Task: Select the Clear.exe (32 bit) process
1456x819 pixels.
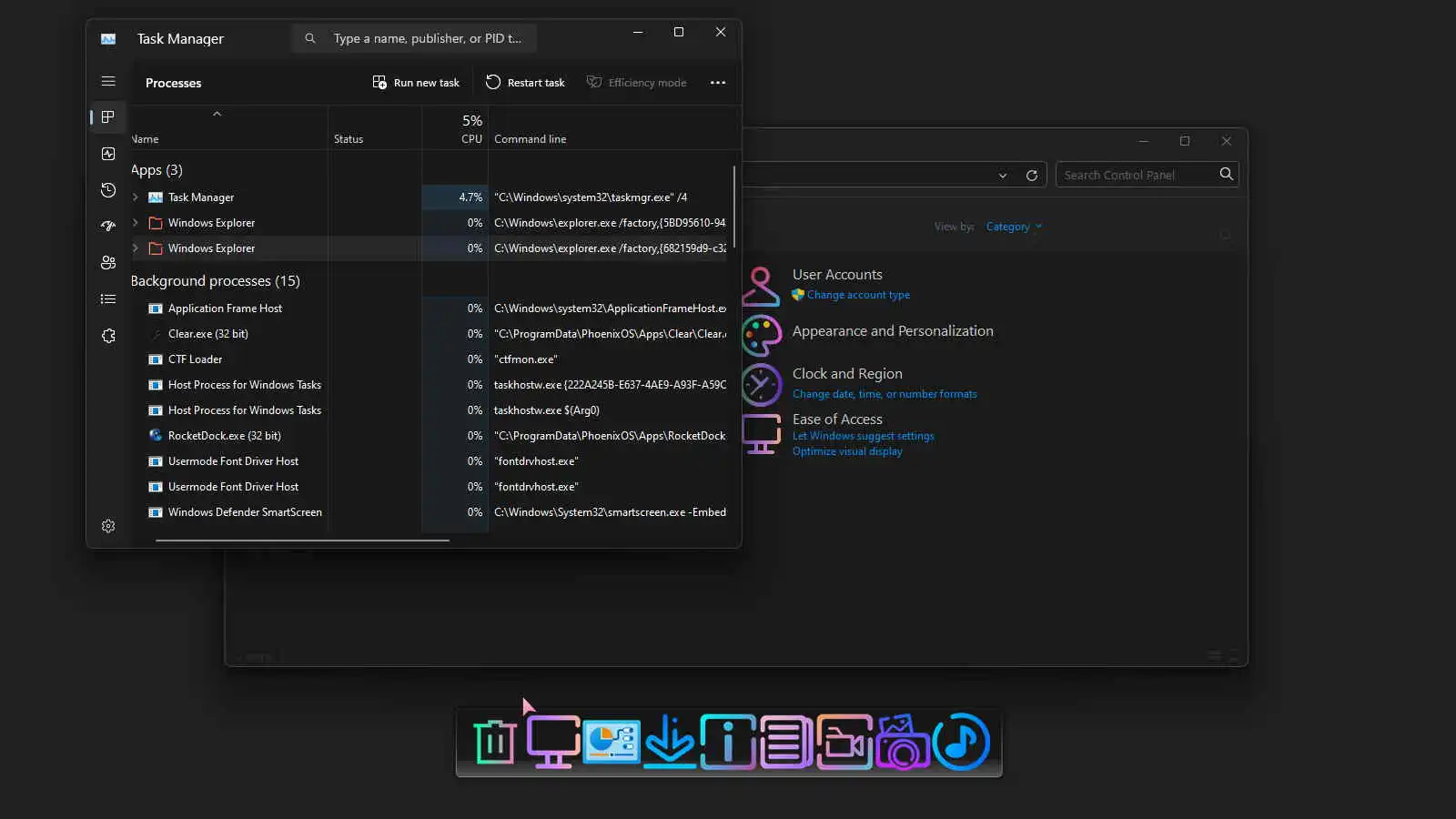Action: (429, 334)
